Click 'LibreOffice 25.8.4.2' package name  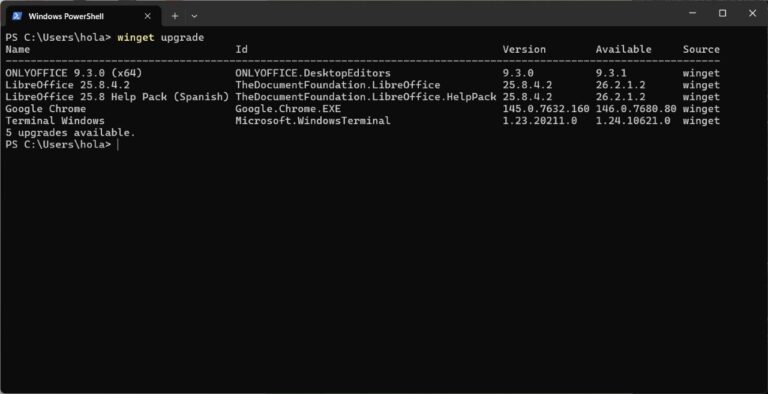coord(68,85)
